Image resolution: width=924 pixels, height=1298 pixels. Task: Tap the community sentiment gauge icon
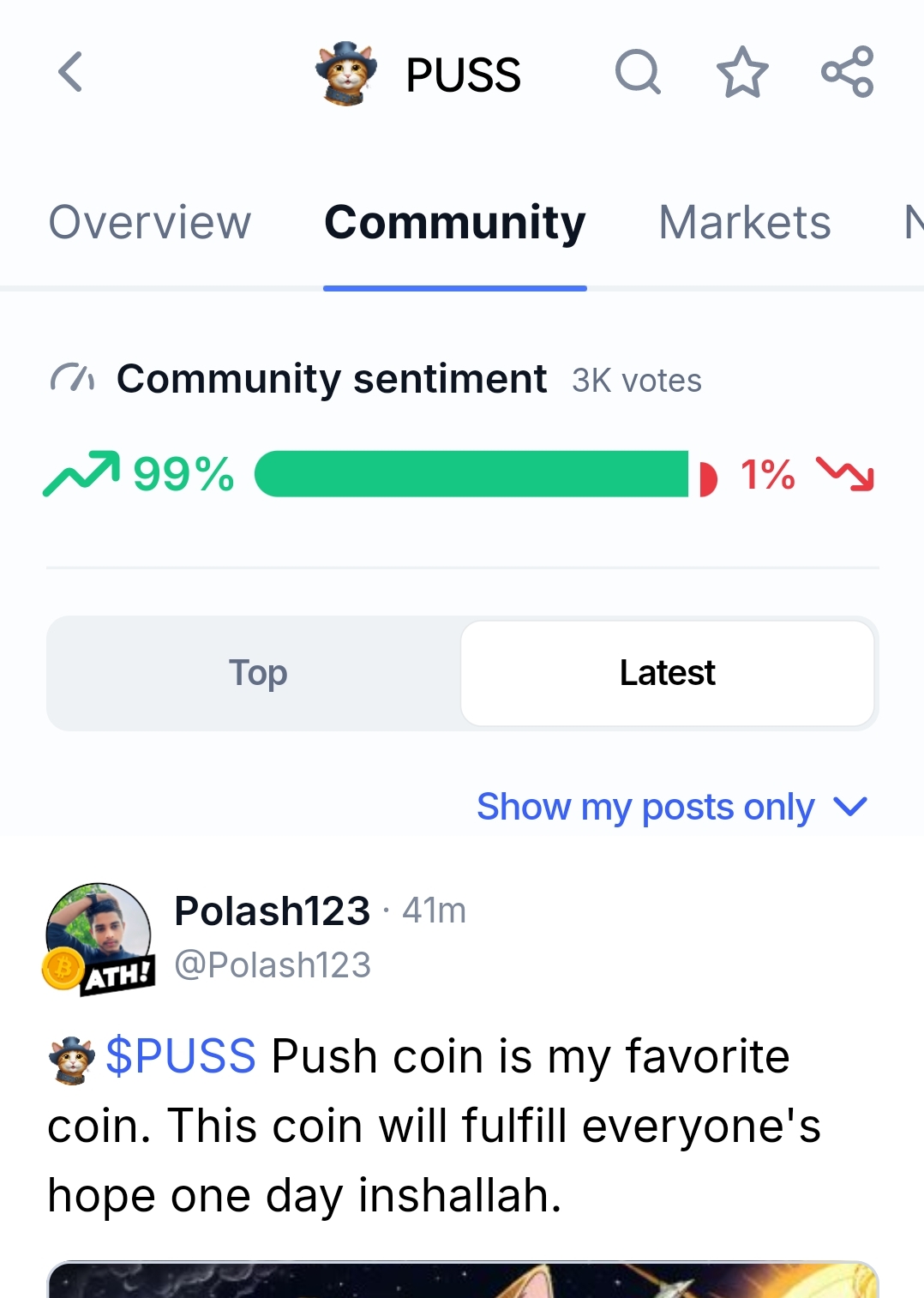coord(72,378)
